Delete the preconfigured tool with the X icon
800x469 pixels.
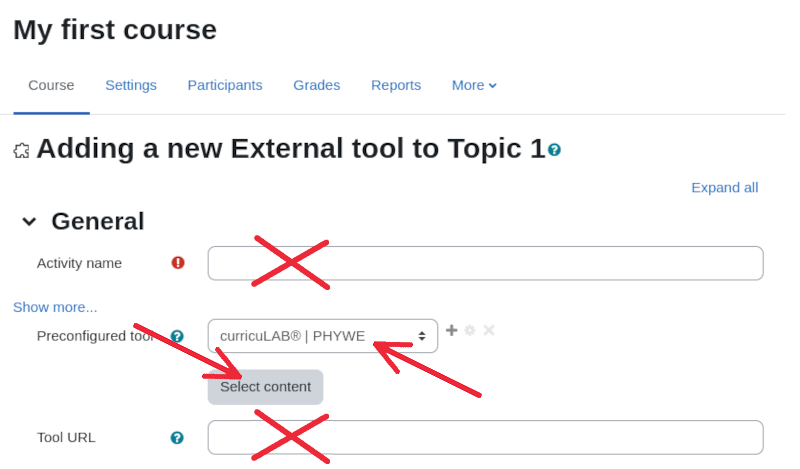tap(489, 330)
